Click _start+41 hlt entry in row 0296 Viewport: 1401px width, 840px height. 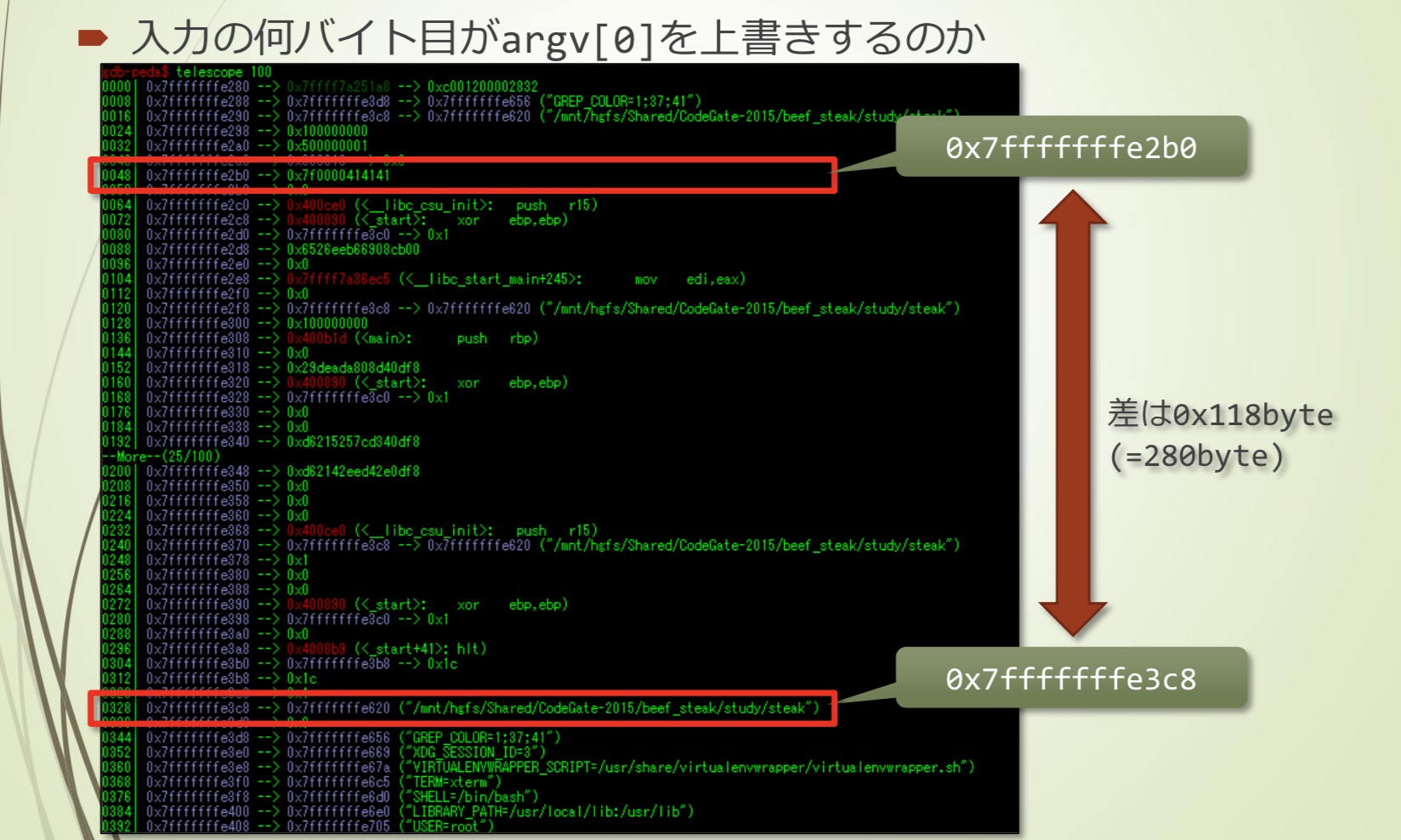pos(387,649)
